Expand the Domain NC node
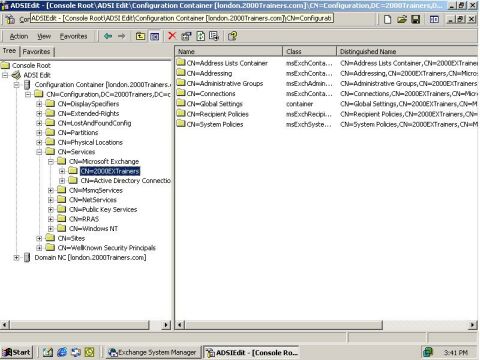Viewport: 480px width, 360px height. 16,258
